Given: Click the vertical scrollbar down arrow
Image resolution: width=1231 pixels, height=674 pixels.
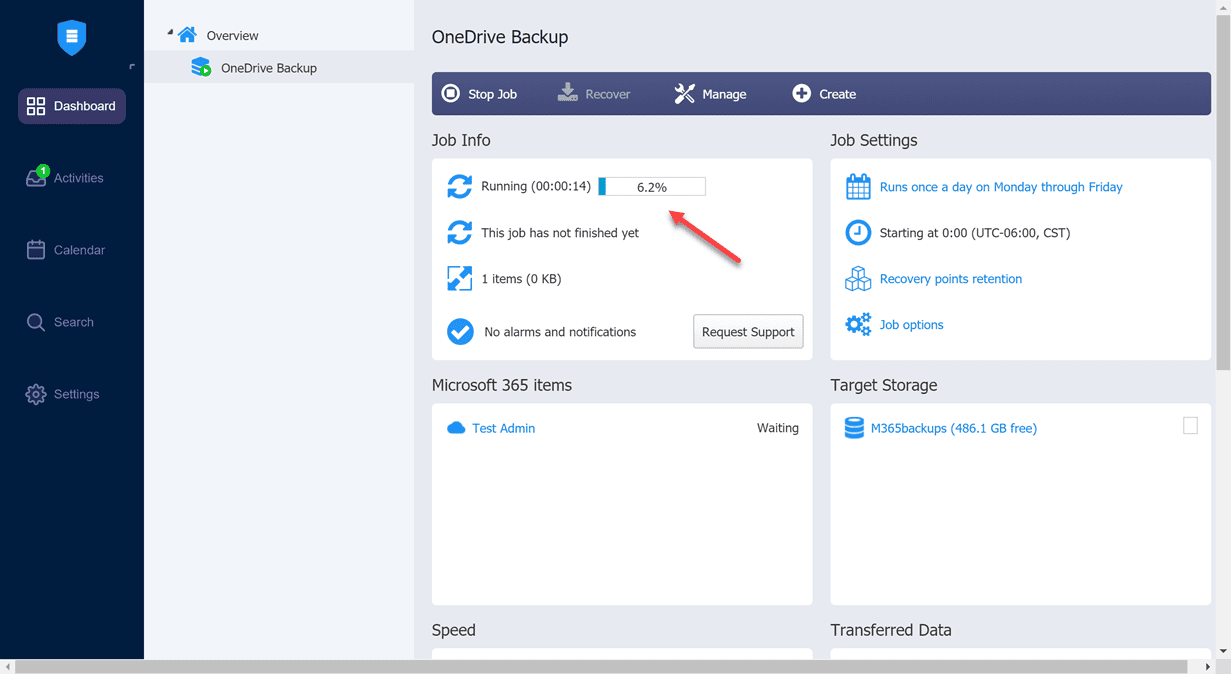Looking at the screenshot, I should (1223, 652).
